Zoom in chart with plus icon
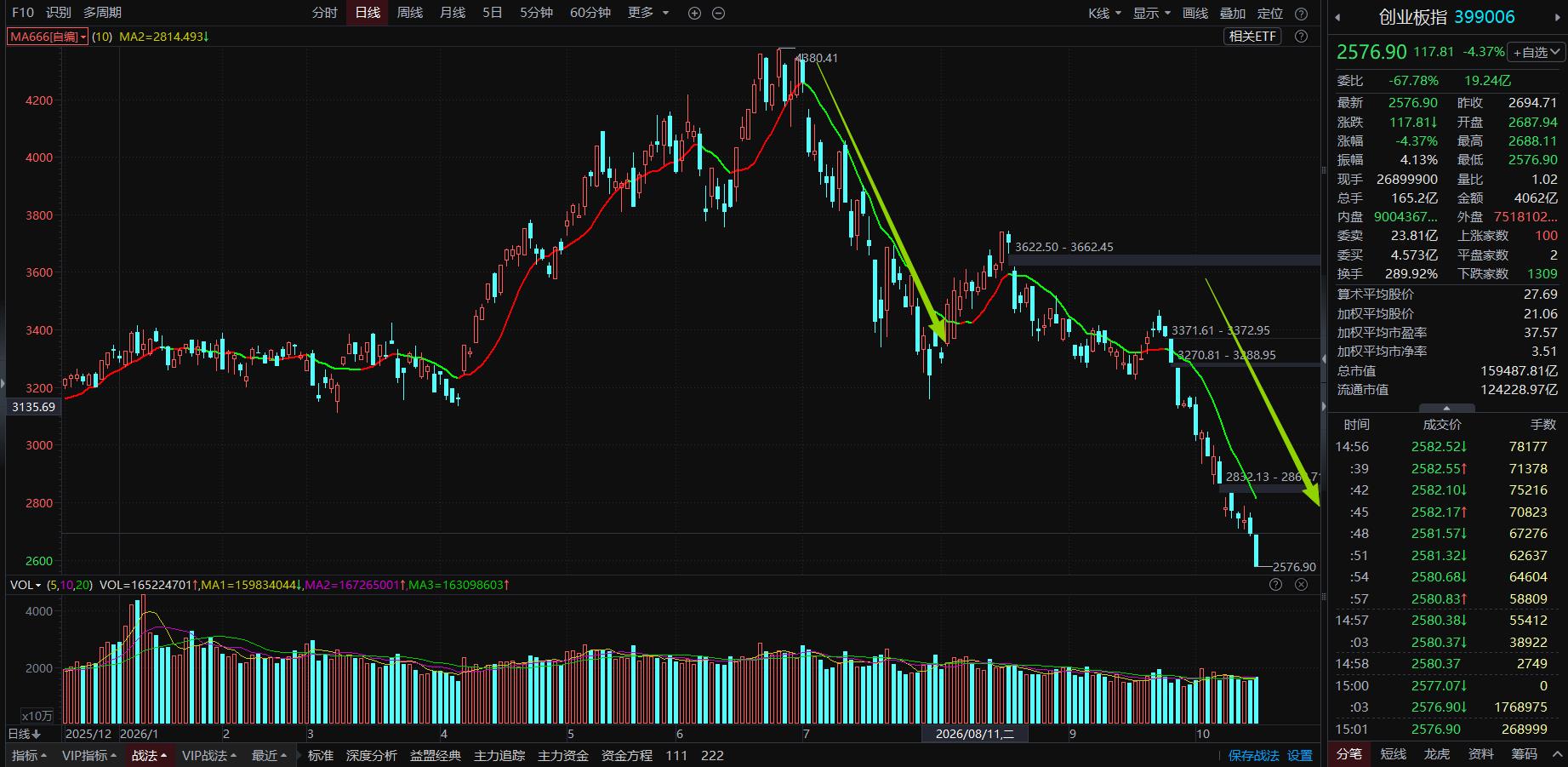The image size is (1568, 767). pos(694,13)
